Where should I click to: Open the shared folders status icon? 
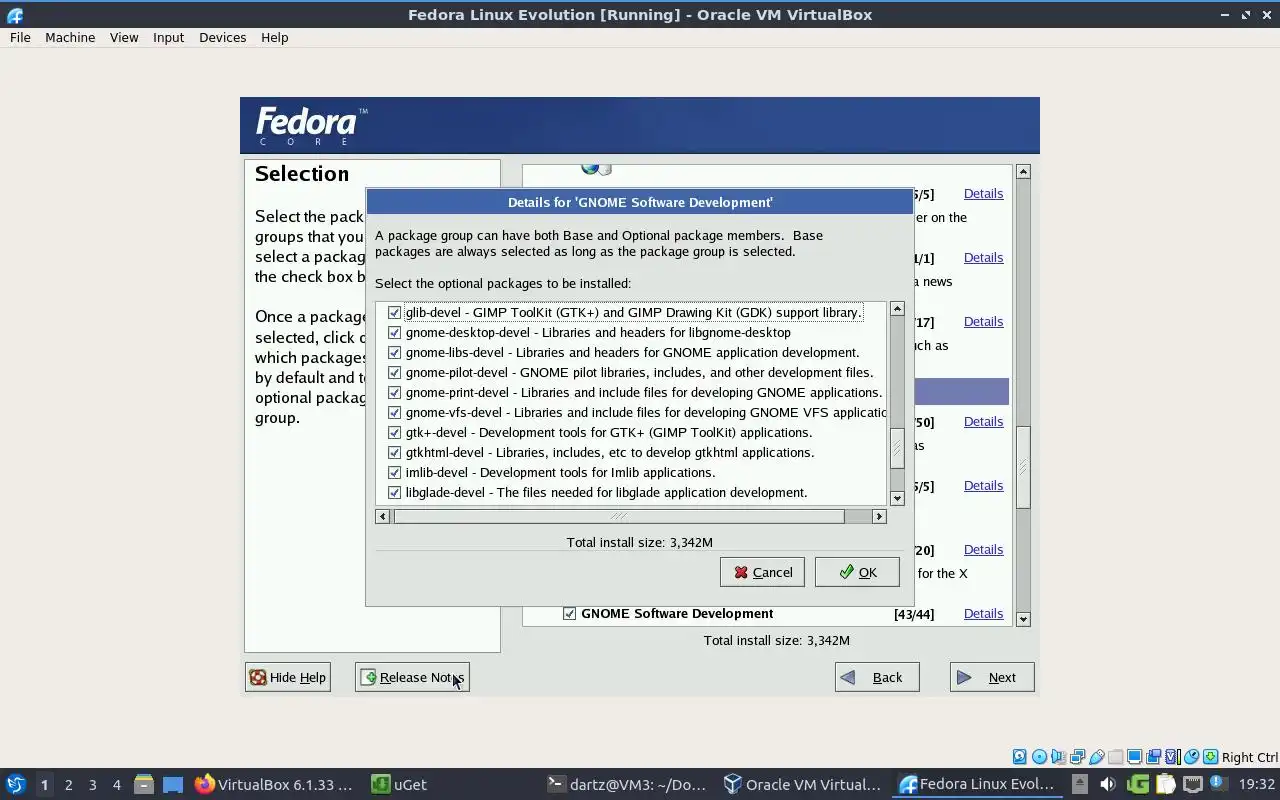click(x=1116, y=757)
